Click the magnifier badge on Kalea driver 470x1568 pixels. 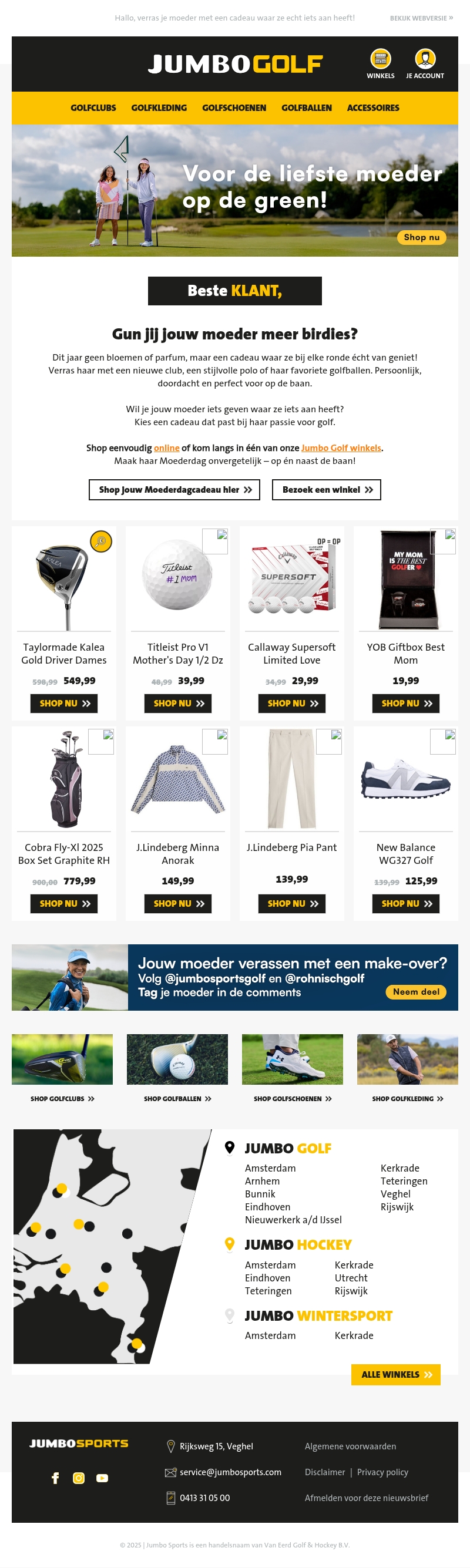pyautogui.click(x=101, y=541)
